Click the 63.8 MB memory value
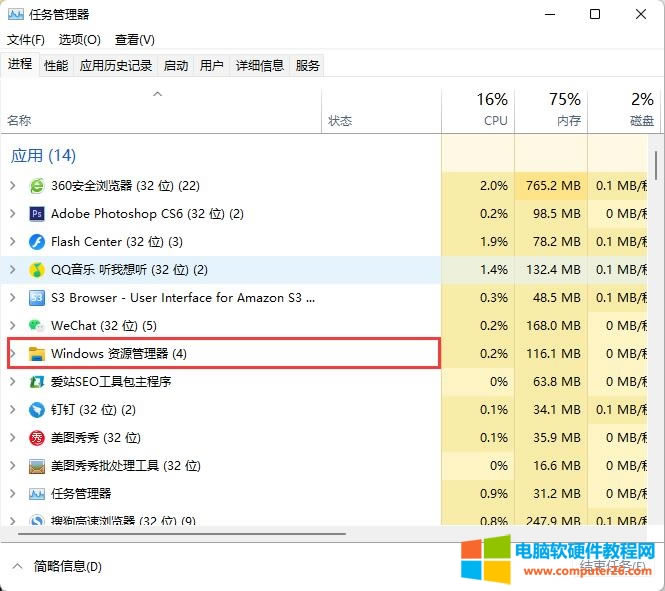This screenshot has height=591, width=665. (556, 382)
